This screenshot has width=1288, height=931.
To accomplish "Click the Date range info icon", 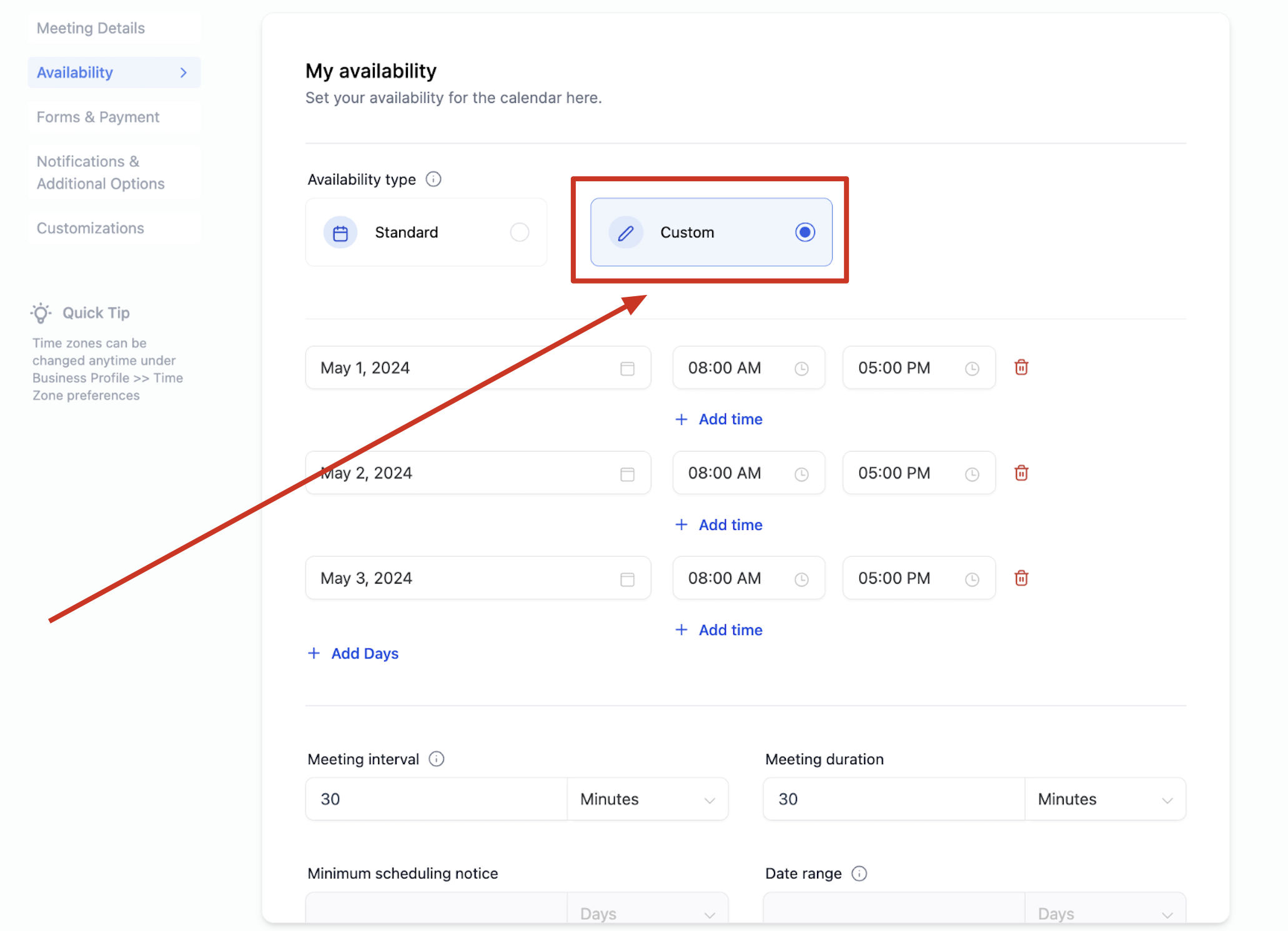I will point(859,873).
